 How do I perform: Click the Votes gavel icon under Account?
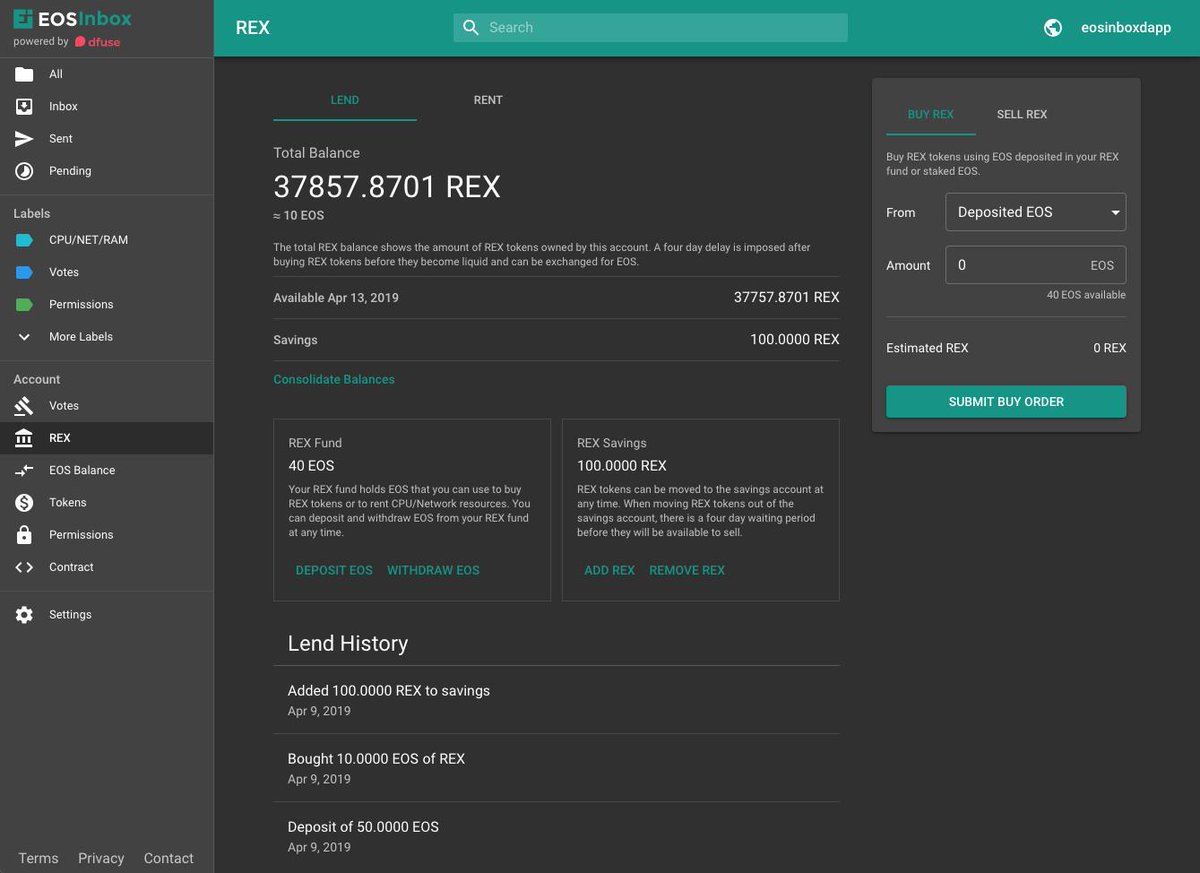24,406
